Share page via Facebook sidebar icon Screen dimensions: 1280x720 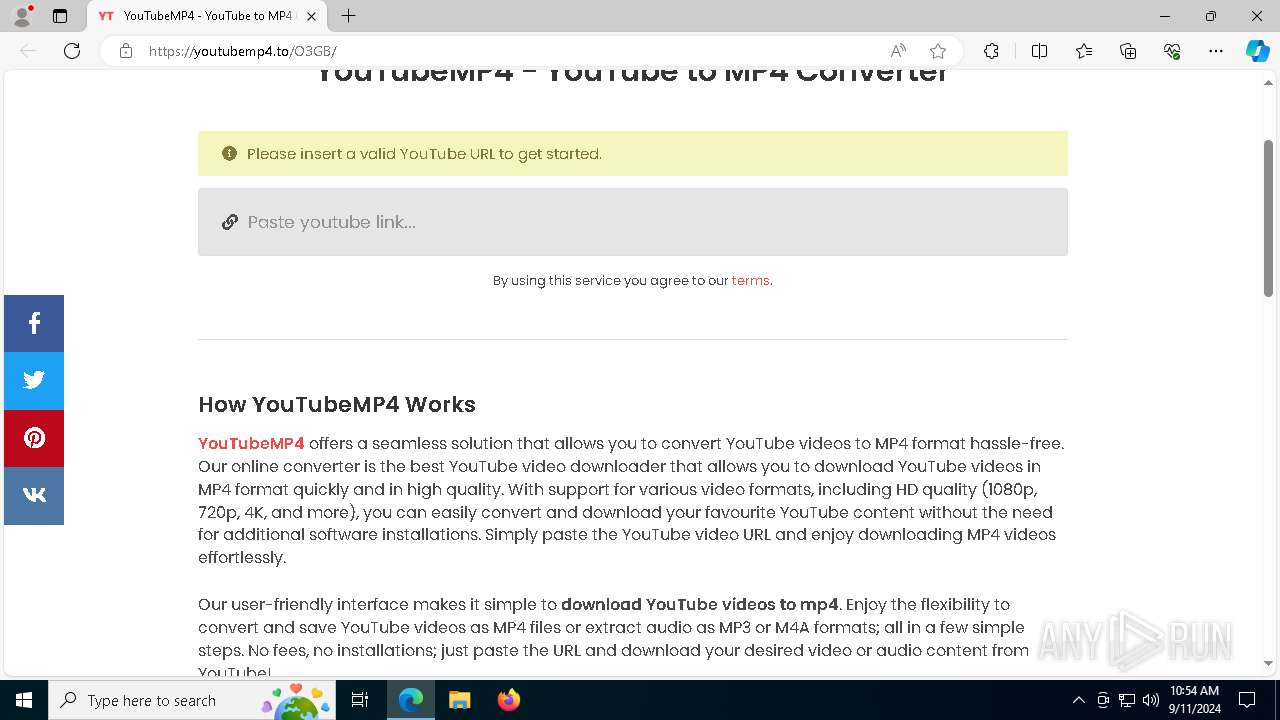[34, 323]
